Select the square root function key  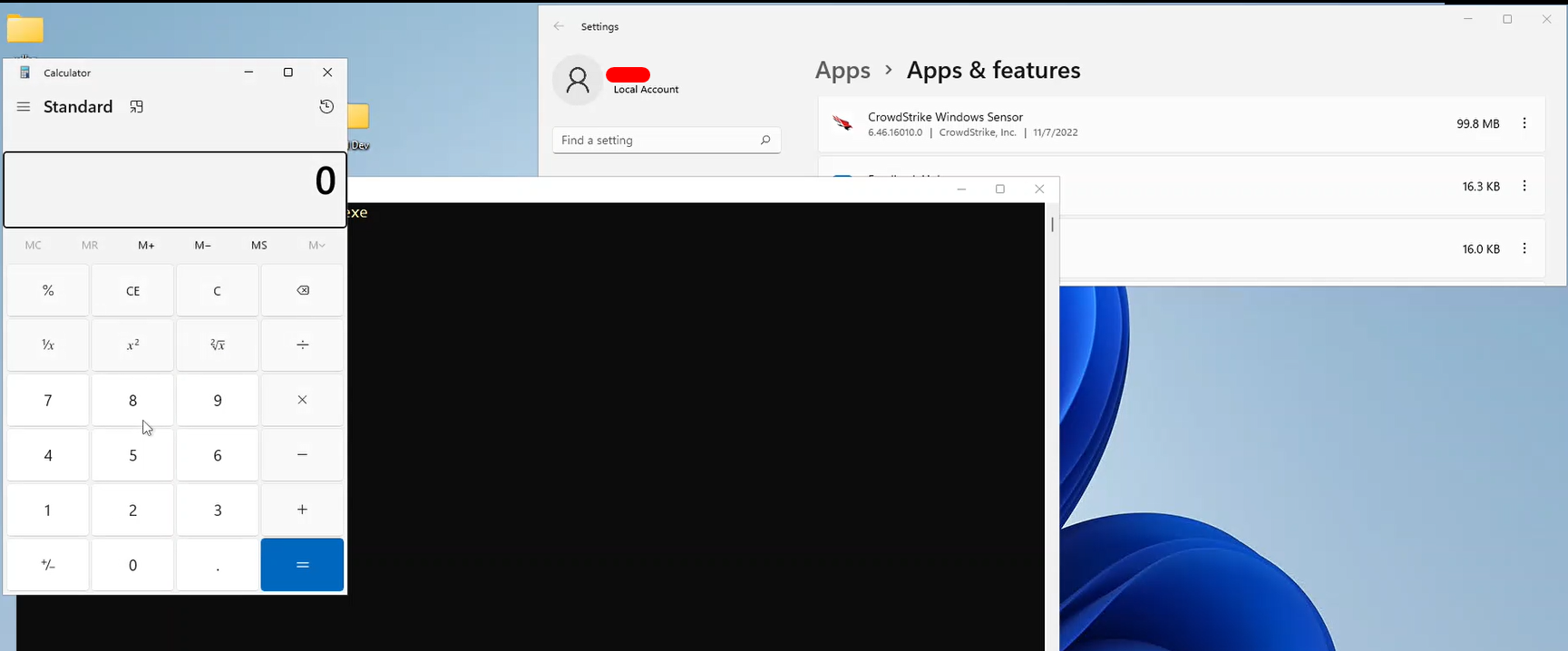pos(218,345)
